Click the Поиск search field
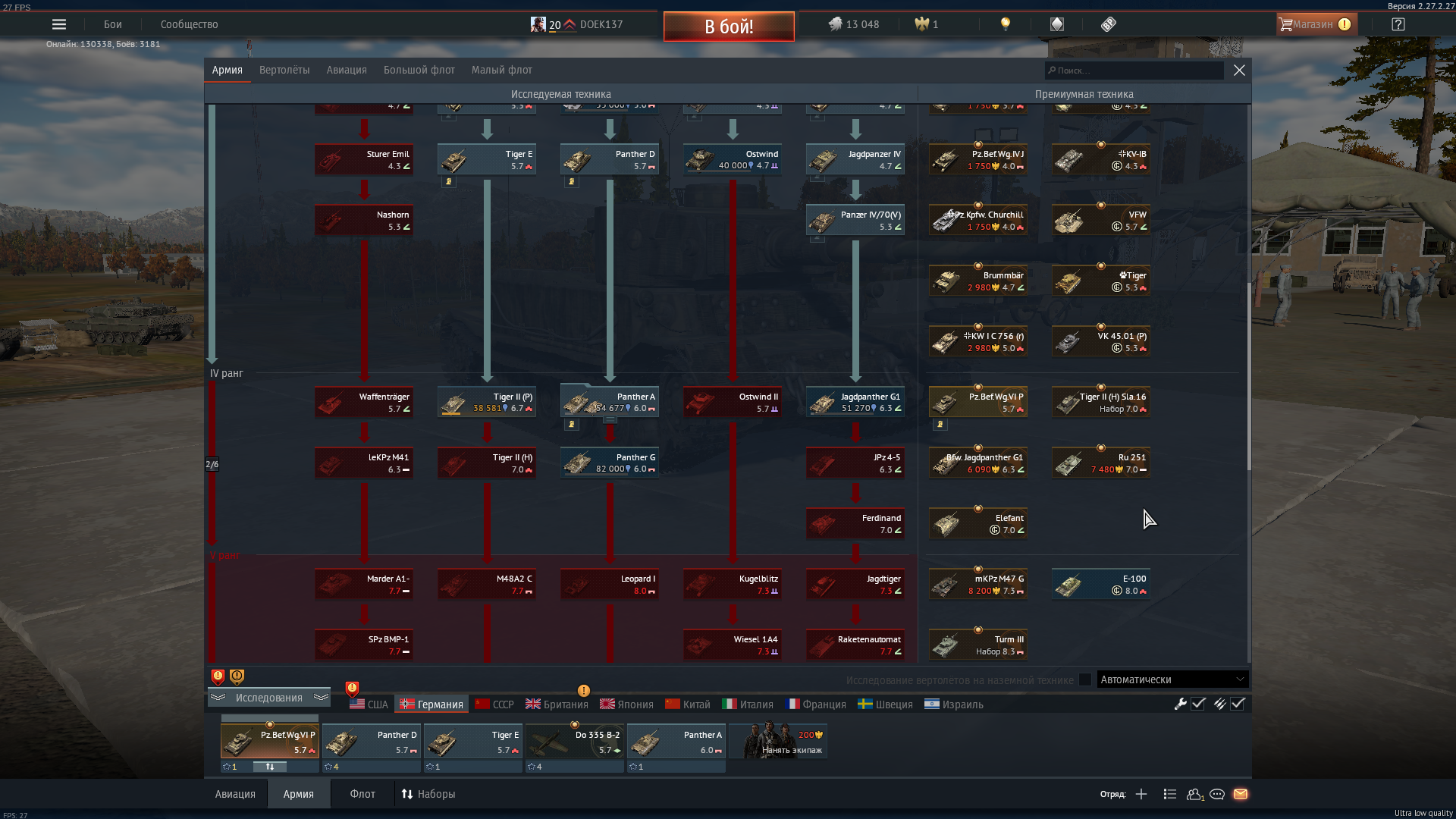The width and height of the screenshot is (1456, 819). click(1134, 71)
